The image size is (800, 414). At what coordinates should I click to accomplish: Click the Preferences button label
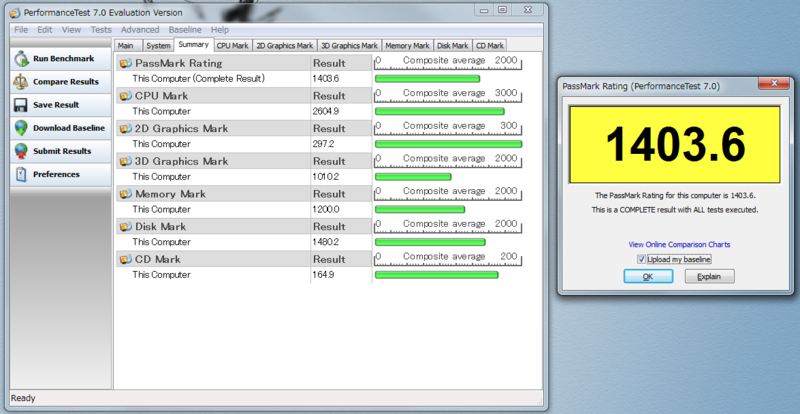[x=56, y=175]
